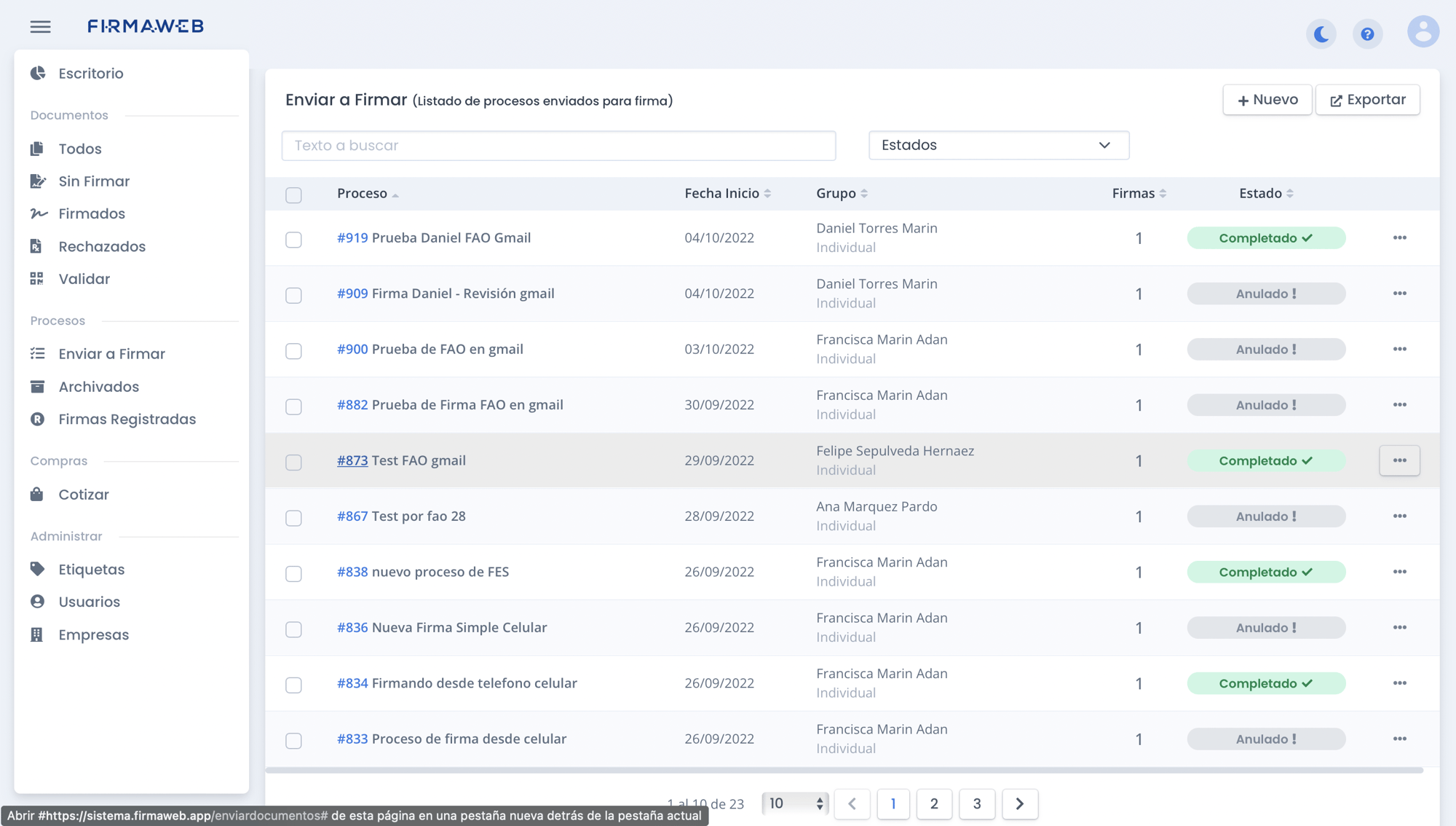This screenshot has width=1456, height=826.
Task: Click the Nuevo button
Action: point(1267,100)
